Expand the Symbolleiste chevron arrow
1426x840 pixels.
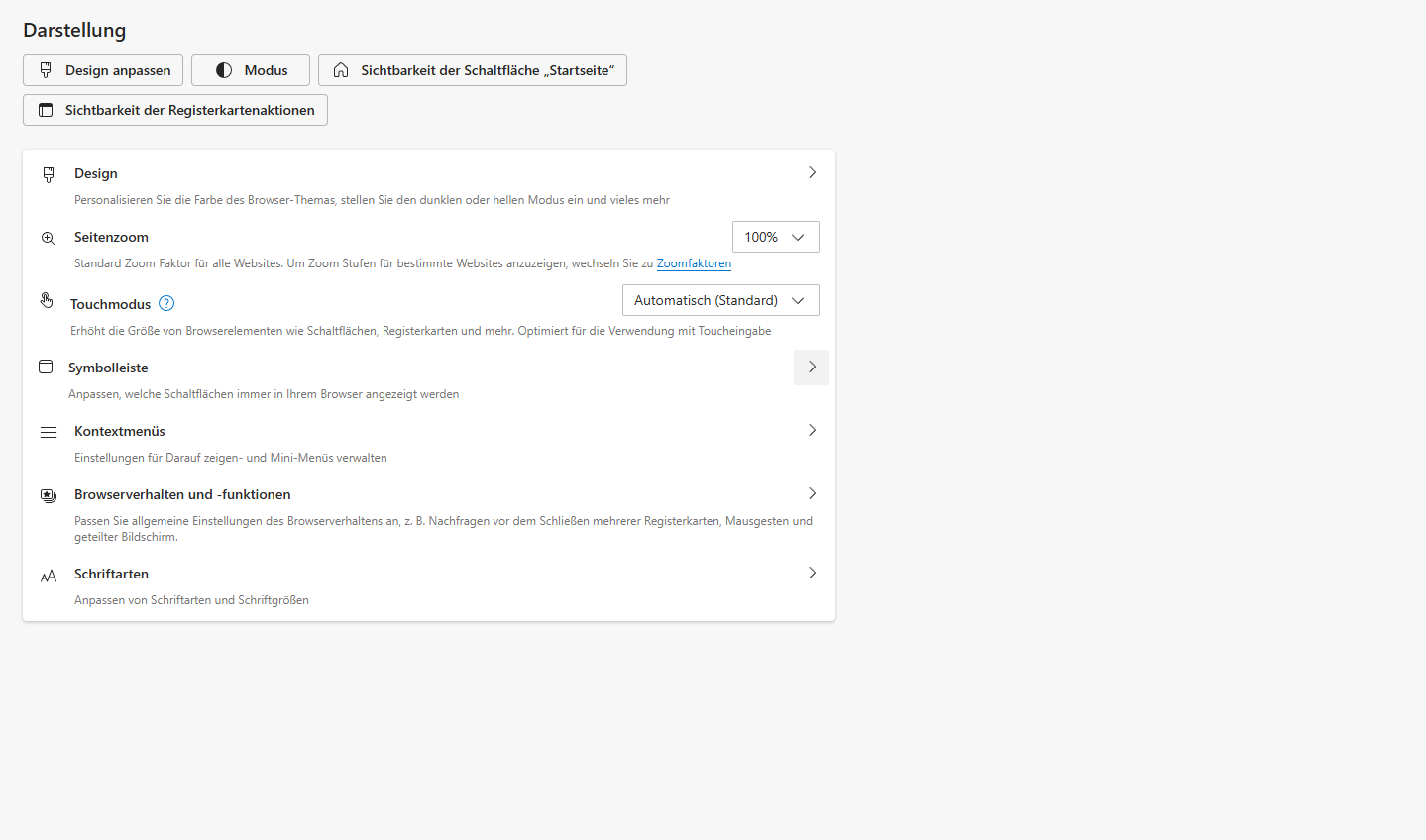pyautogui.click(x=812, y=367)
